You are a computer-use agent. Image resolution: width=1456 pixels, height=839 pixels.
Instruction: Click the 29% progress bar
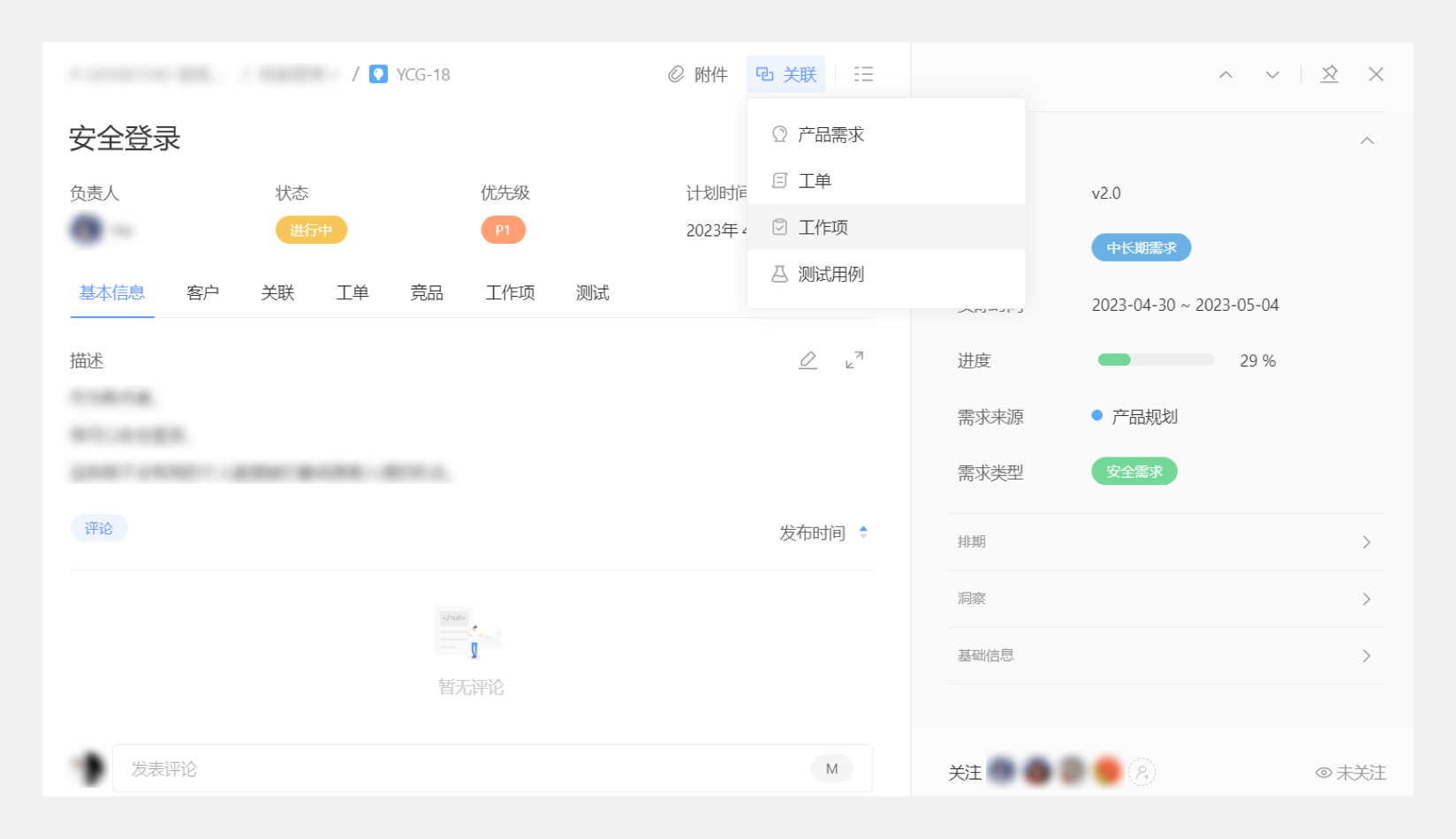point(1156,360)
